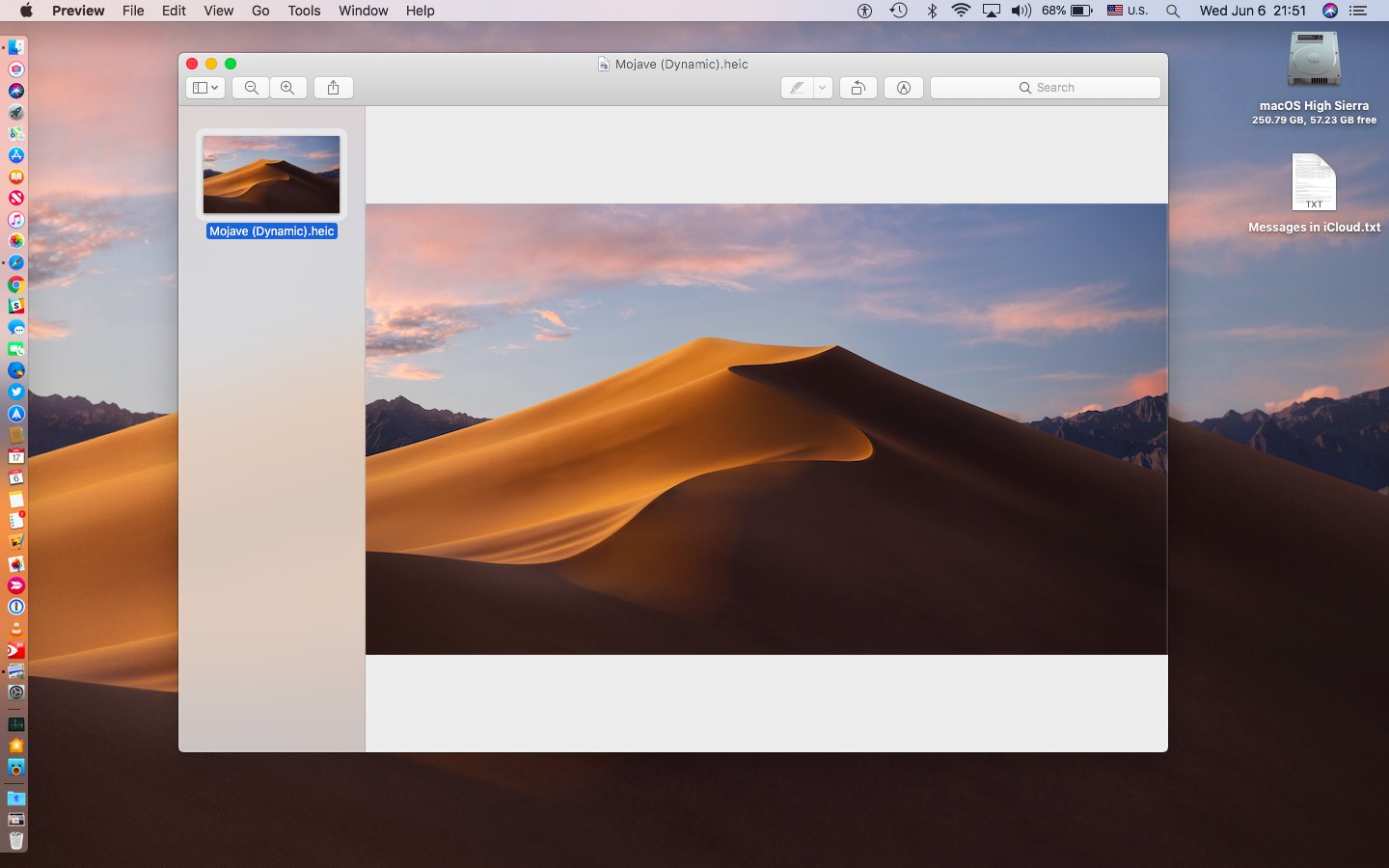Viewport: 1389px width, 868px height.
Task: Show the Markup toolbar
Action: tap(904, 88)
